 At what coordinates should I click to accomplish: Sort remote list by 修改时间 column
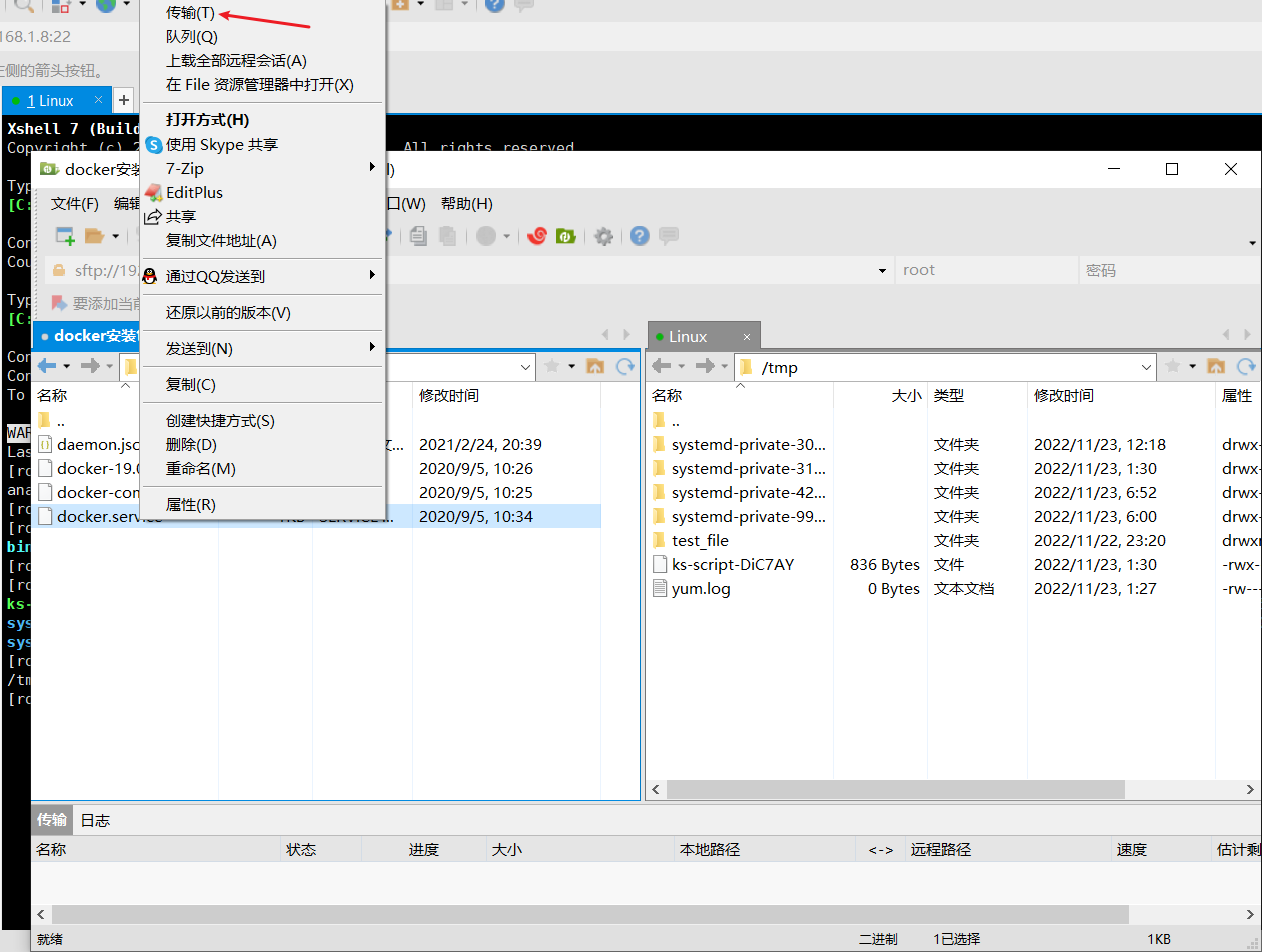(x=1121, y=396)
